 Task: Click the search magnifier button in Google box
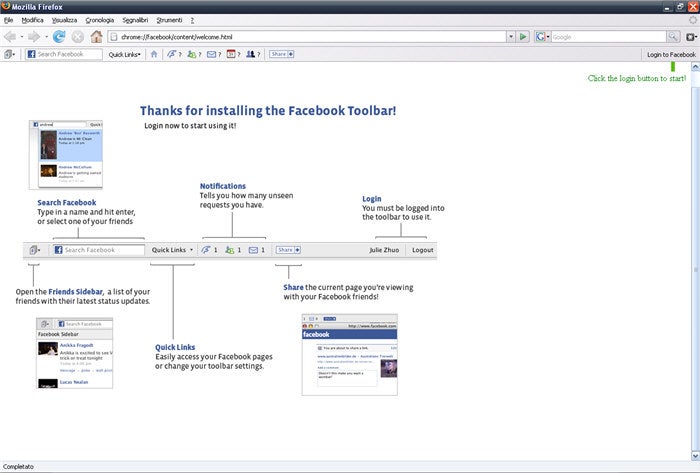673,37
